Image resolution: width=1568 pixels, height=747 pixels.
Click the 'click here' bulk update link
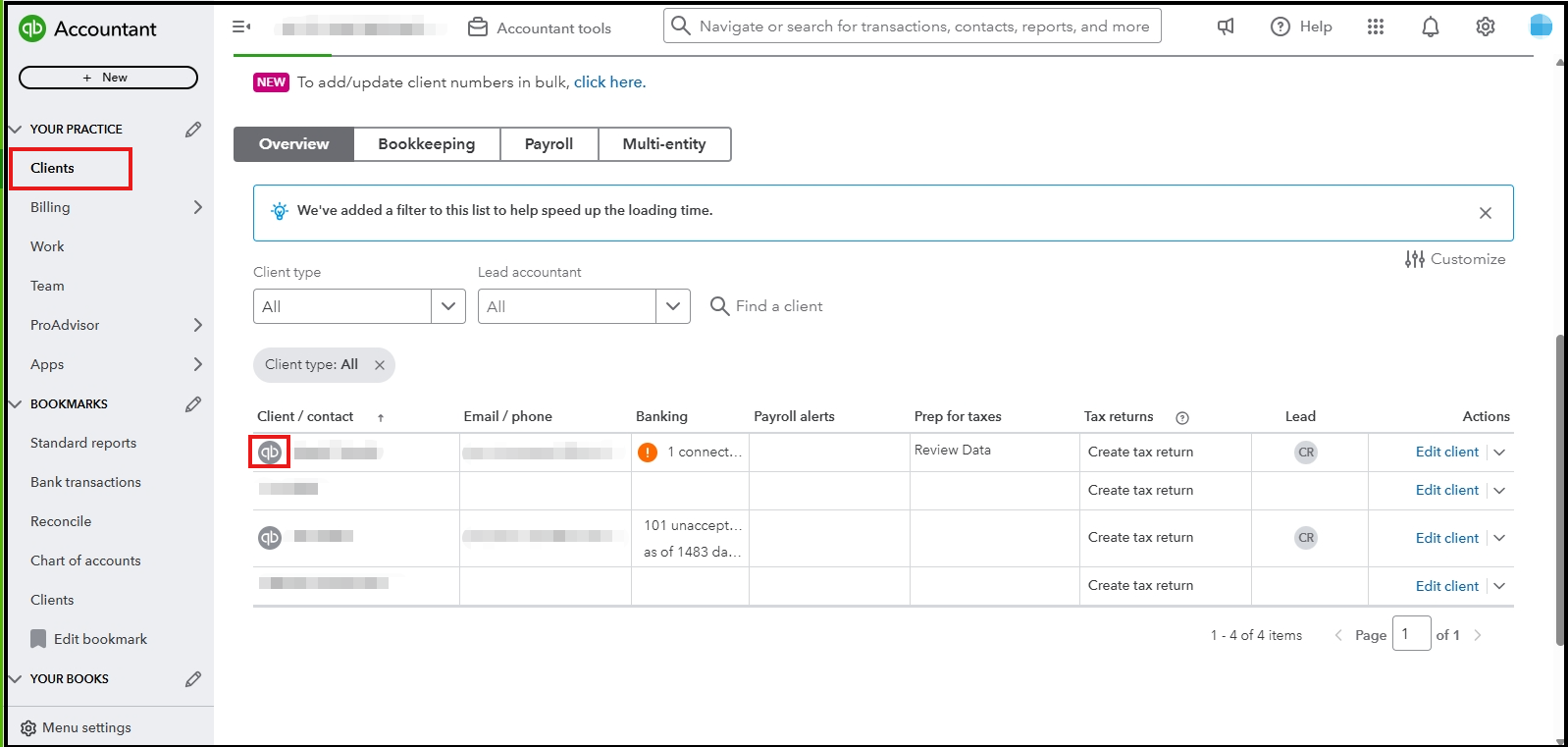tap(609, 82)
